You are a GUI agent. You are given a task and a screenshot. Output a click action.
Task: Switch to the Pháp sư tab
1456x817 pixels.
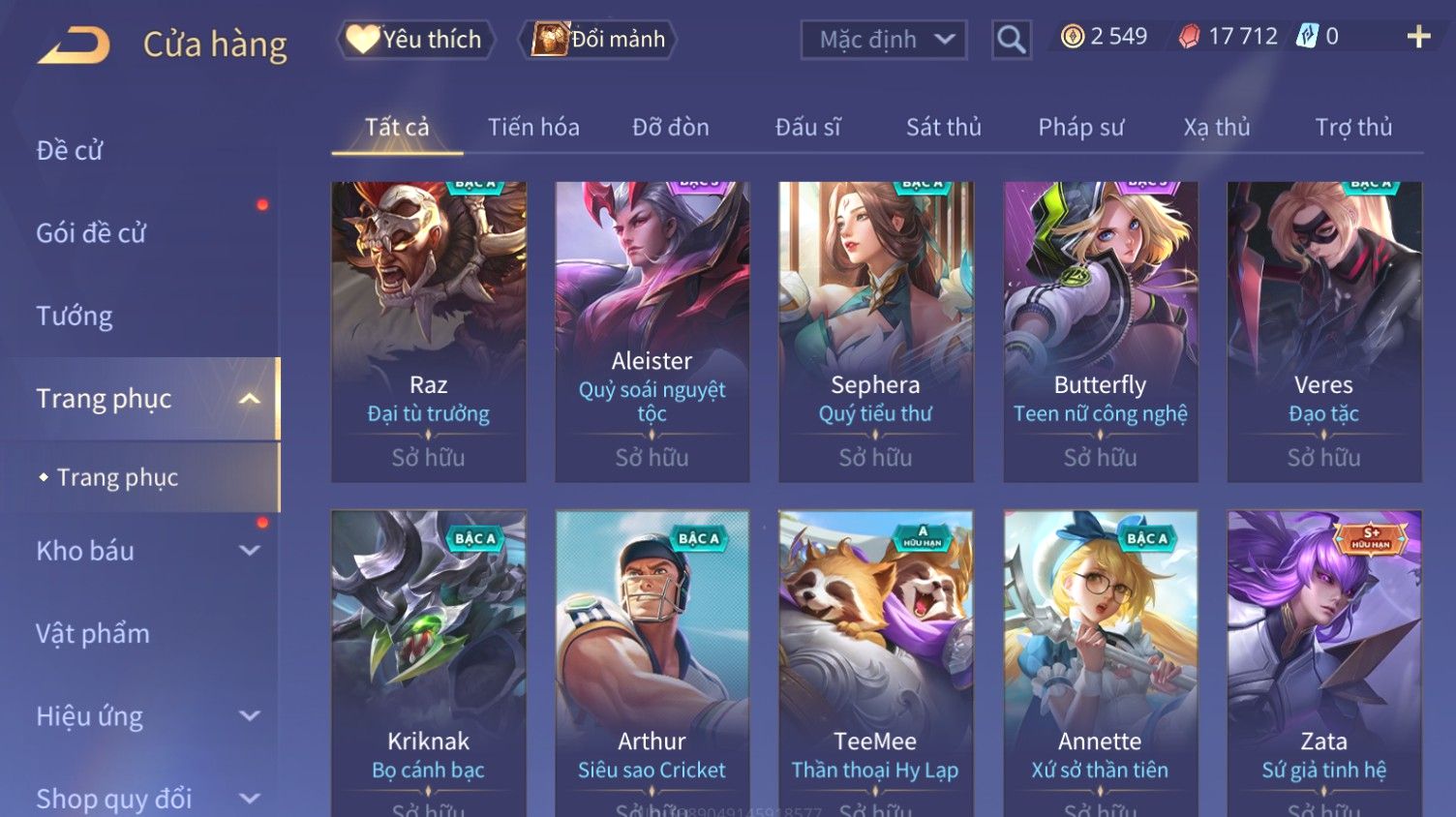tap(1081, 127)
